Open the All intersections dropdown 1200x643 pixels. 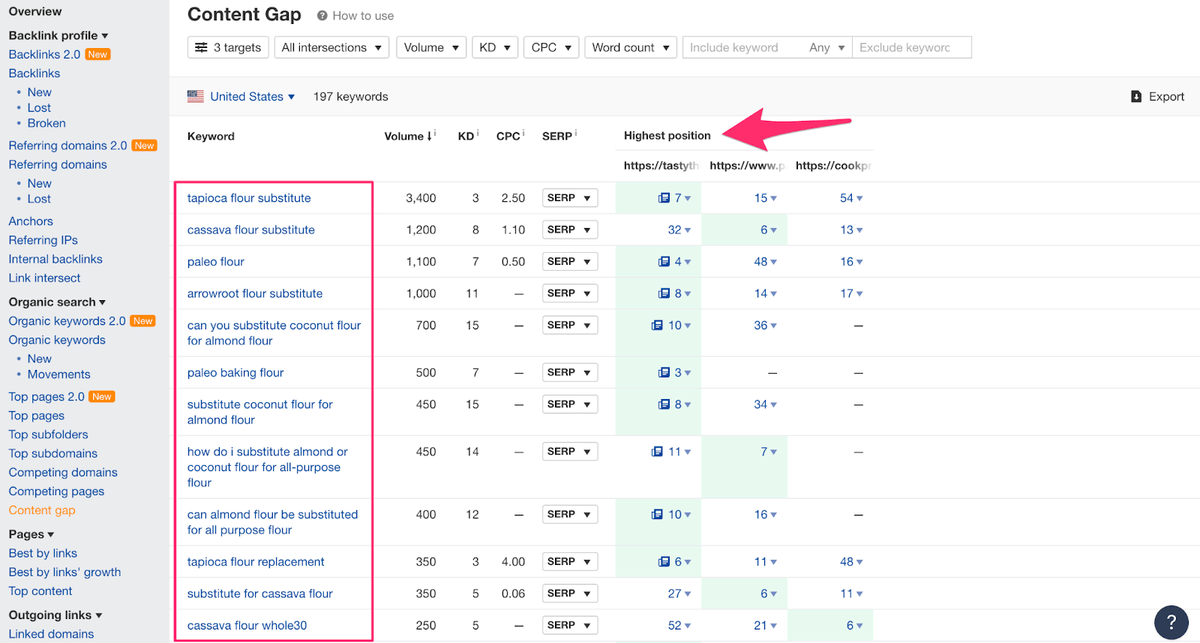pos(332,47)
